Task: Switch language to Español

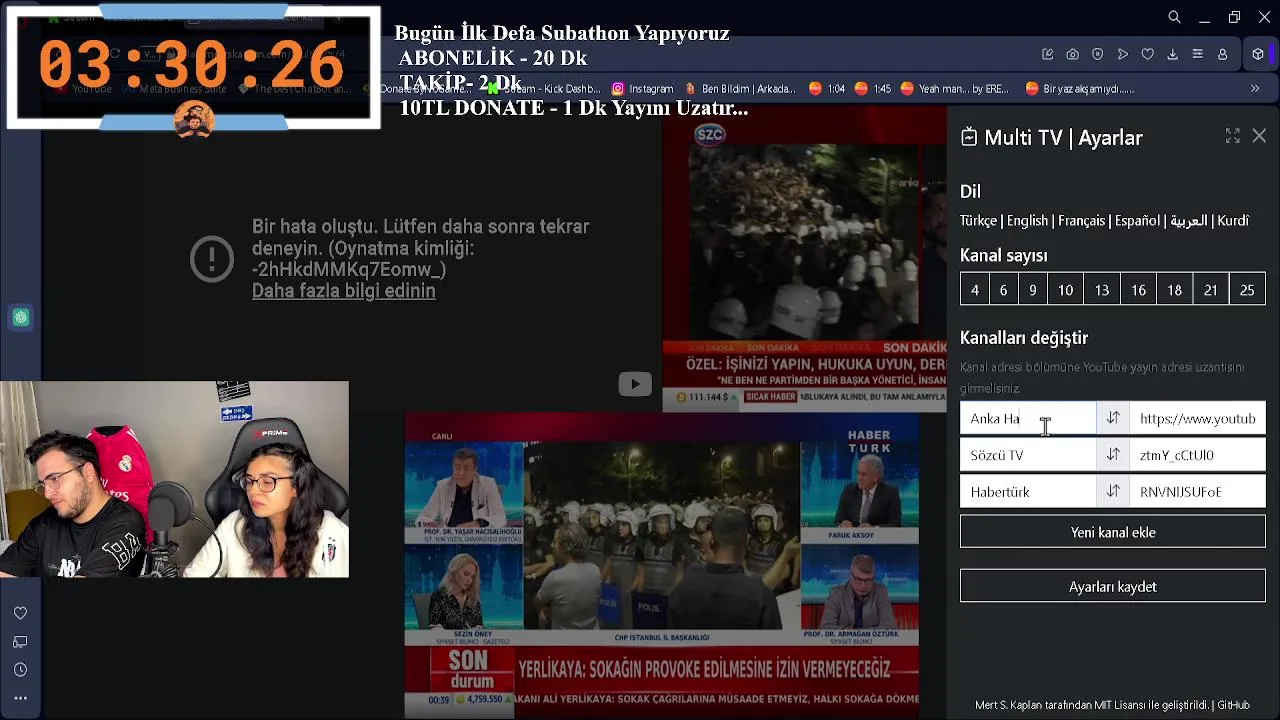Action: 1137,221
